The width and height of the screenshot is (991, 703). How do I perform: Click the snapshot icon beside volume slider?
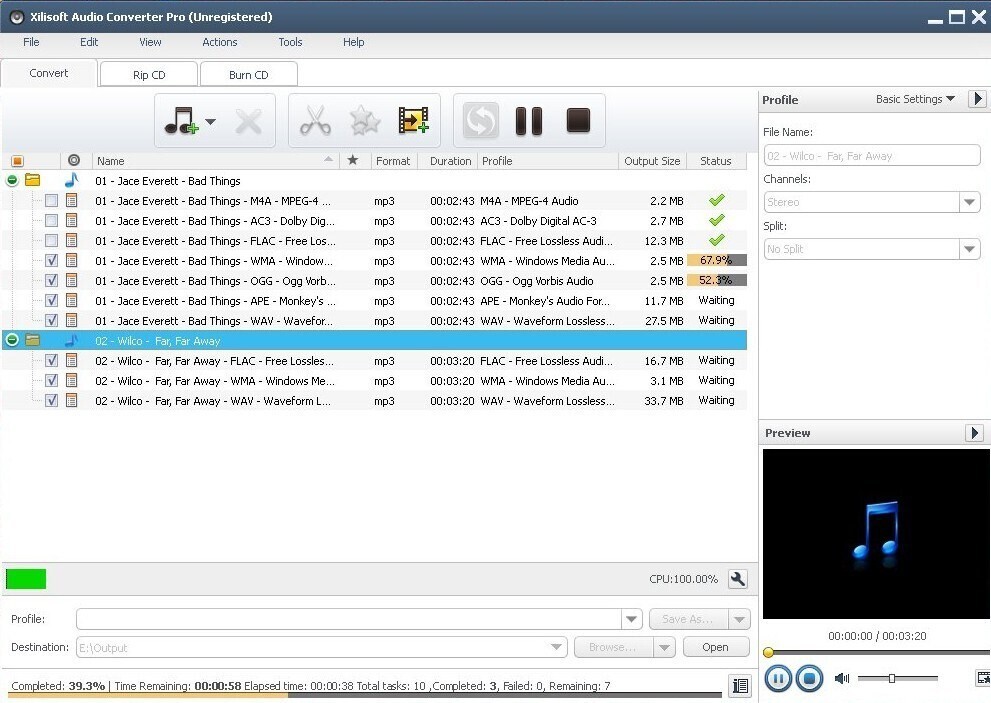[983, 678]
